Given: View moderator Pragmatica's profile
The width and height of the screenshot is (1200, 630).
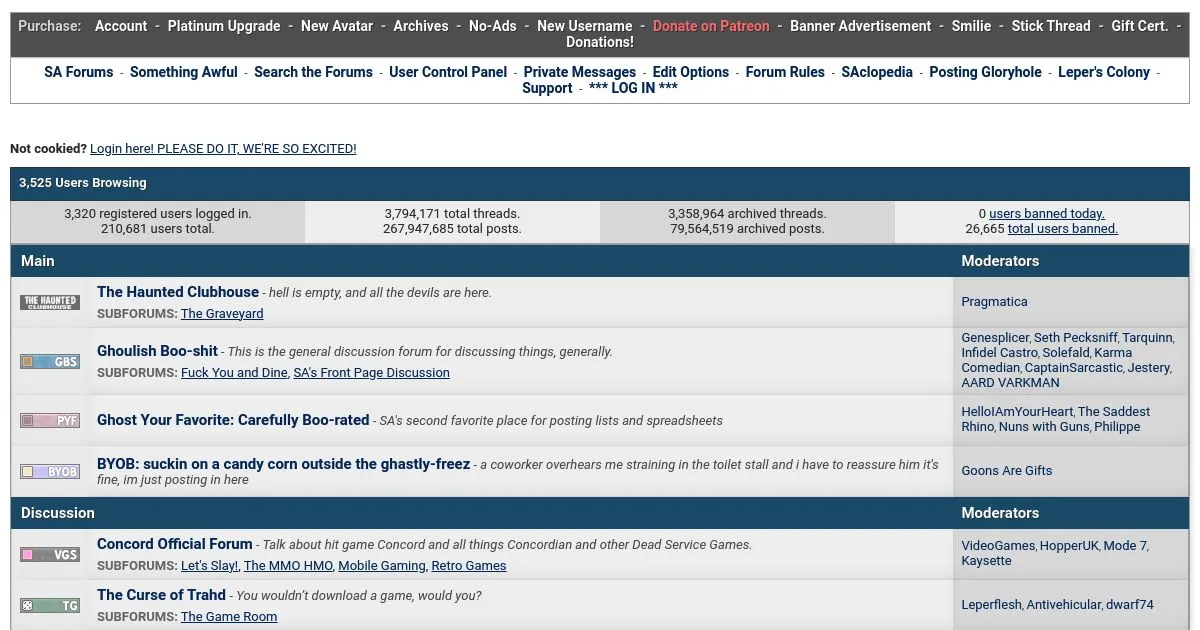Looking at the screenshot, I should point(994,301).
